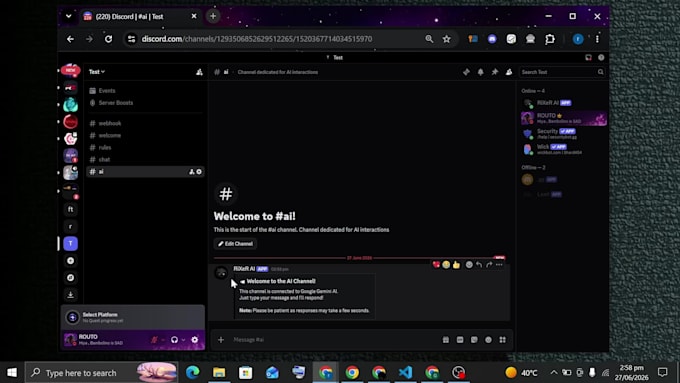Image resolution: width=680 pixels, height=383 pixels.
Task: Open the GIF picker icon
Action: point(460,340)
